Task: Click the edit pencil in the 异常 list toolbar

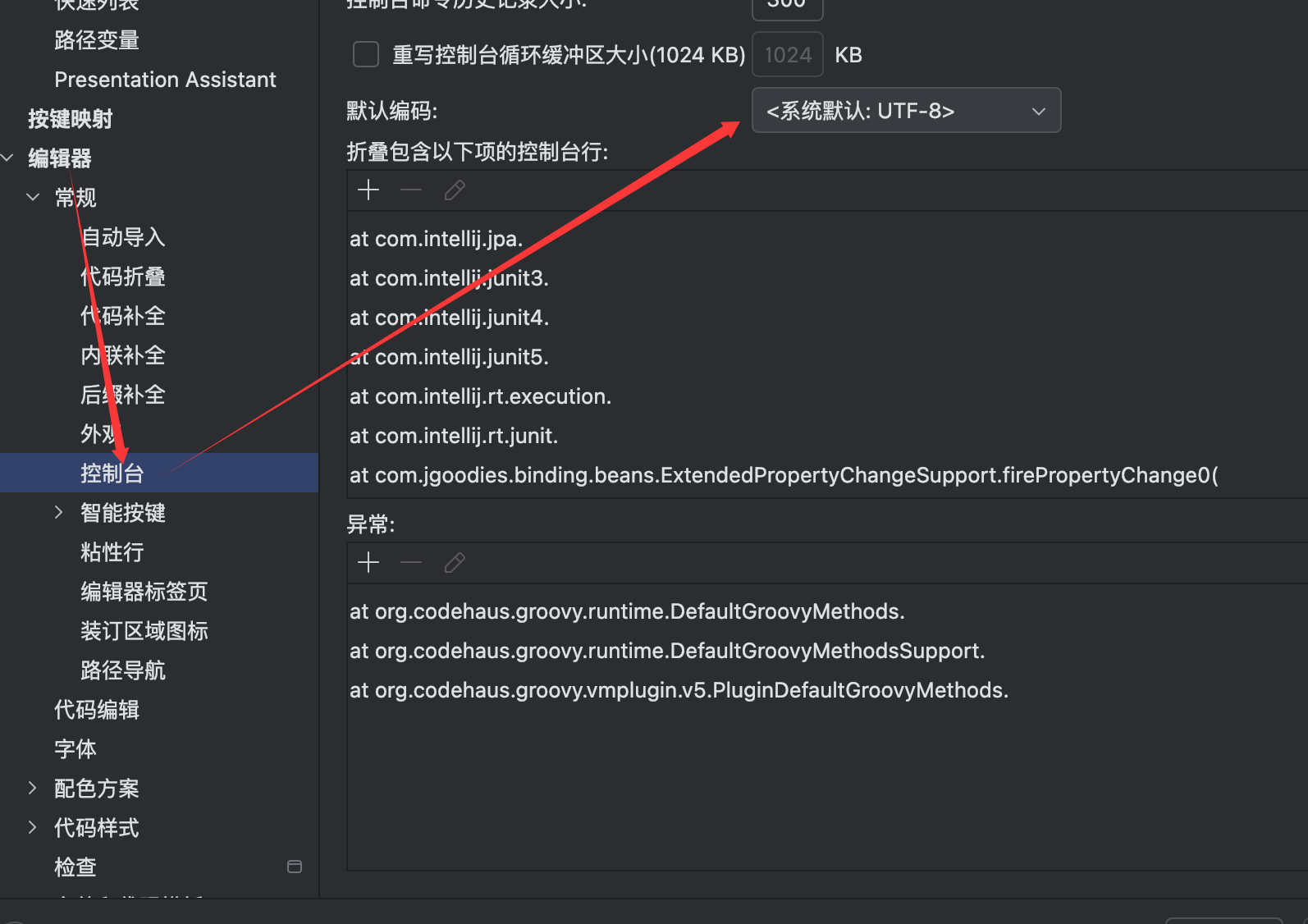Action: [x=455, y=562]
